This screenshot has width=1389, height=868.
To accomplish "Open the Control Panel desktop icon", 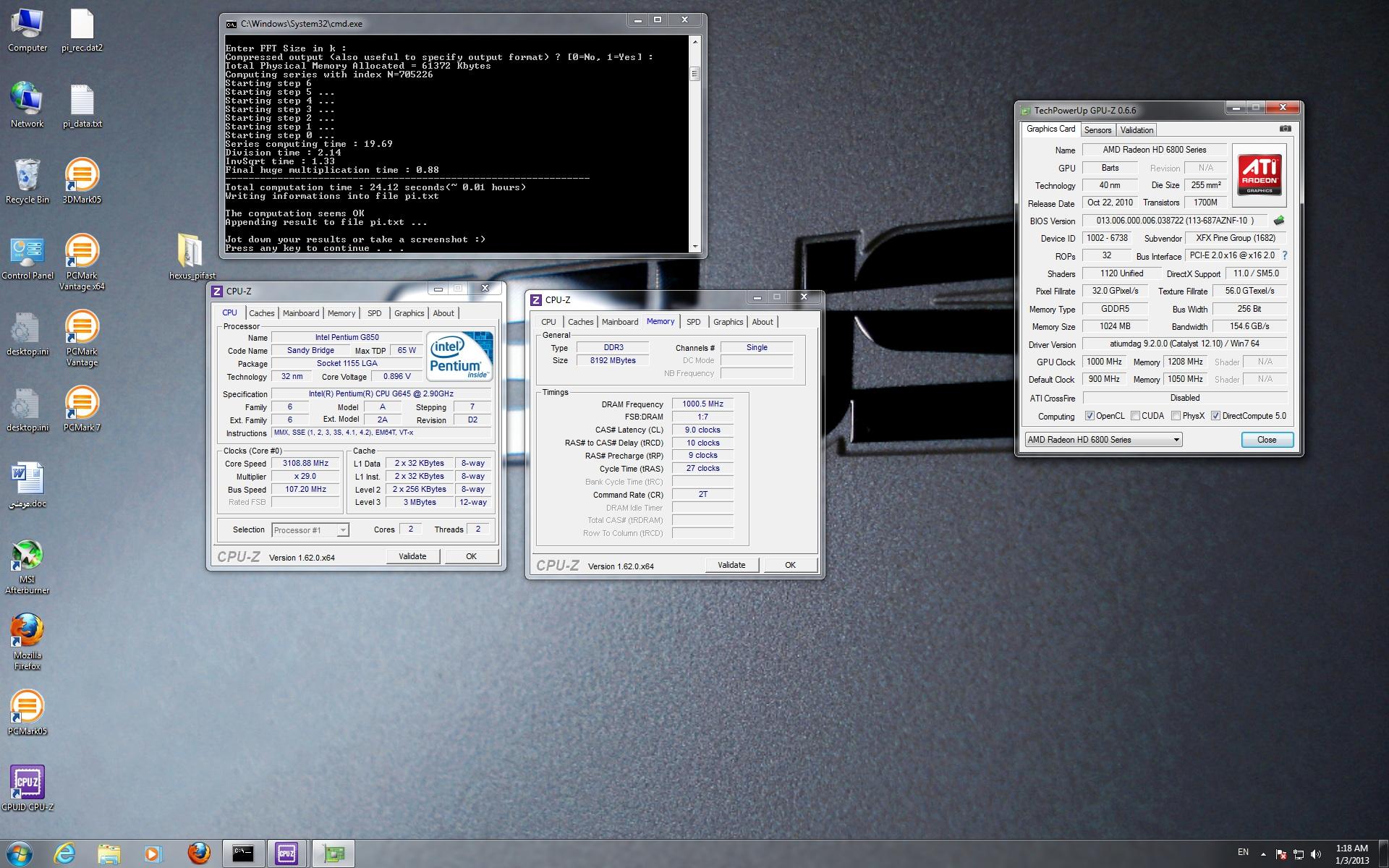I will click(27, 258).
